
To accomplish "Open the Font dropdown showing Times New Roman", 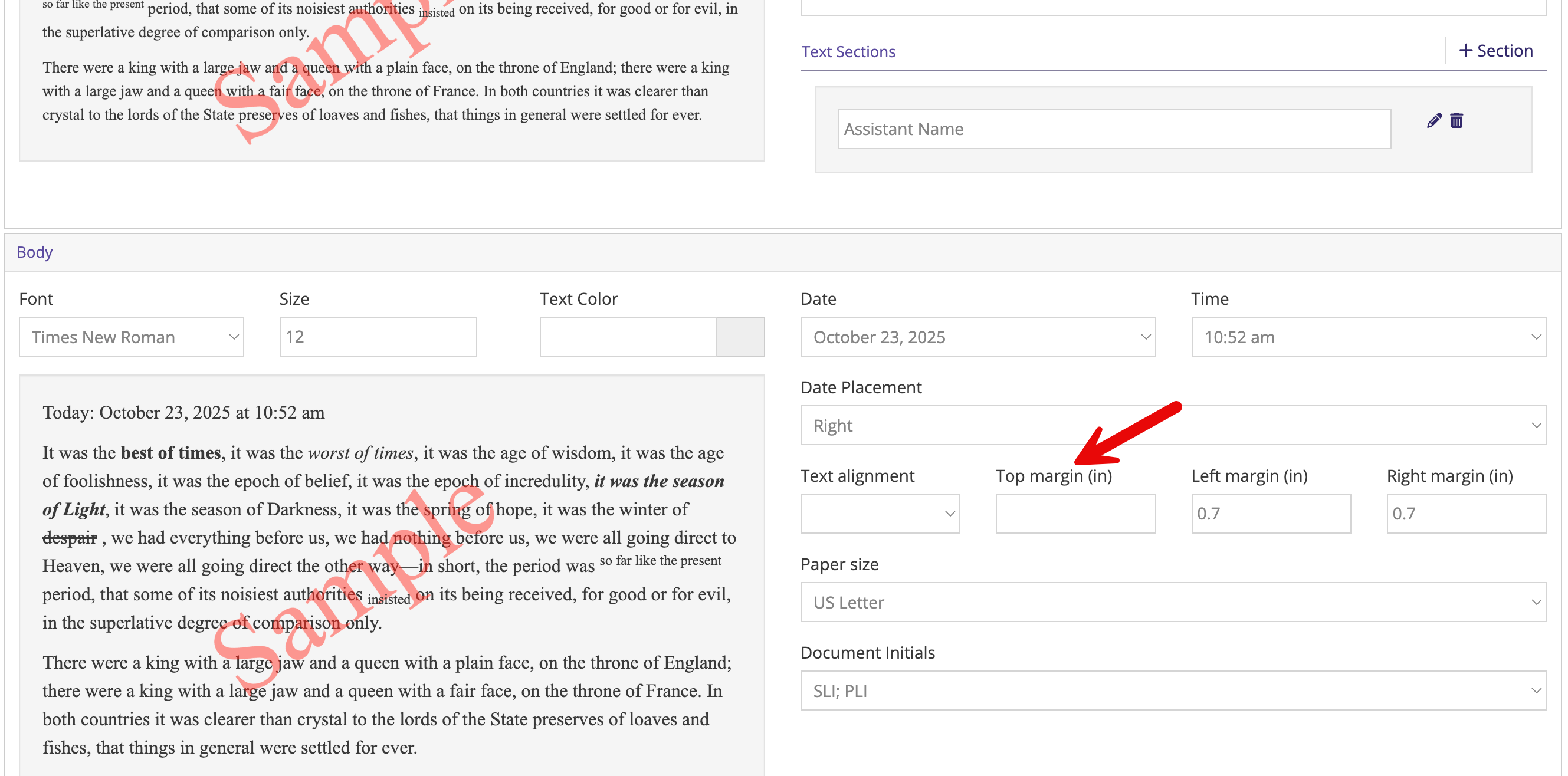I will 132,337.
